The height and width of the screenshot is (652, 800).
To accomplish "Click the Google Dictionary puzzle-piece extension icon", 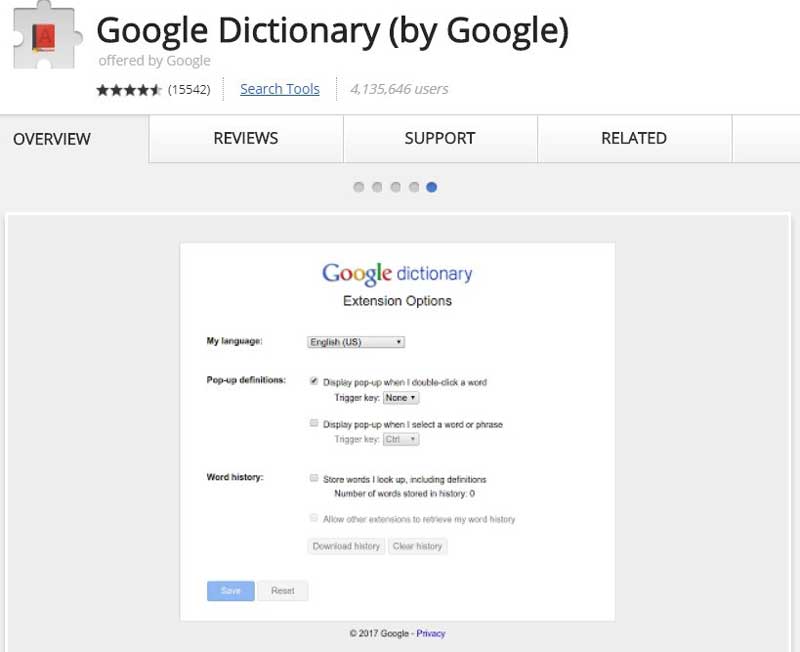I will [47, 36].
